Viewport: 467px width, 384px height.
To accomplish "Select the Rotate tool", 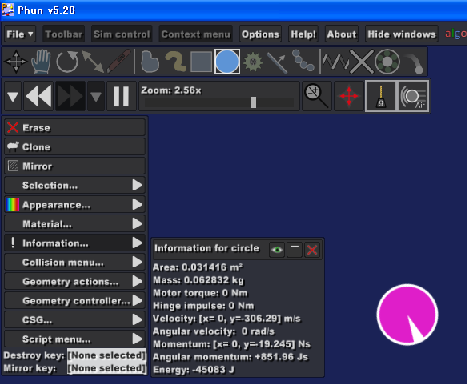I will coord(67,62).
